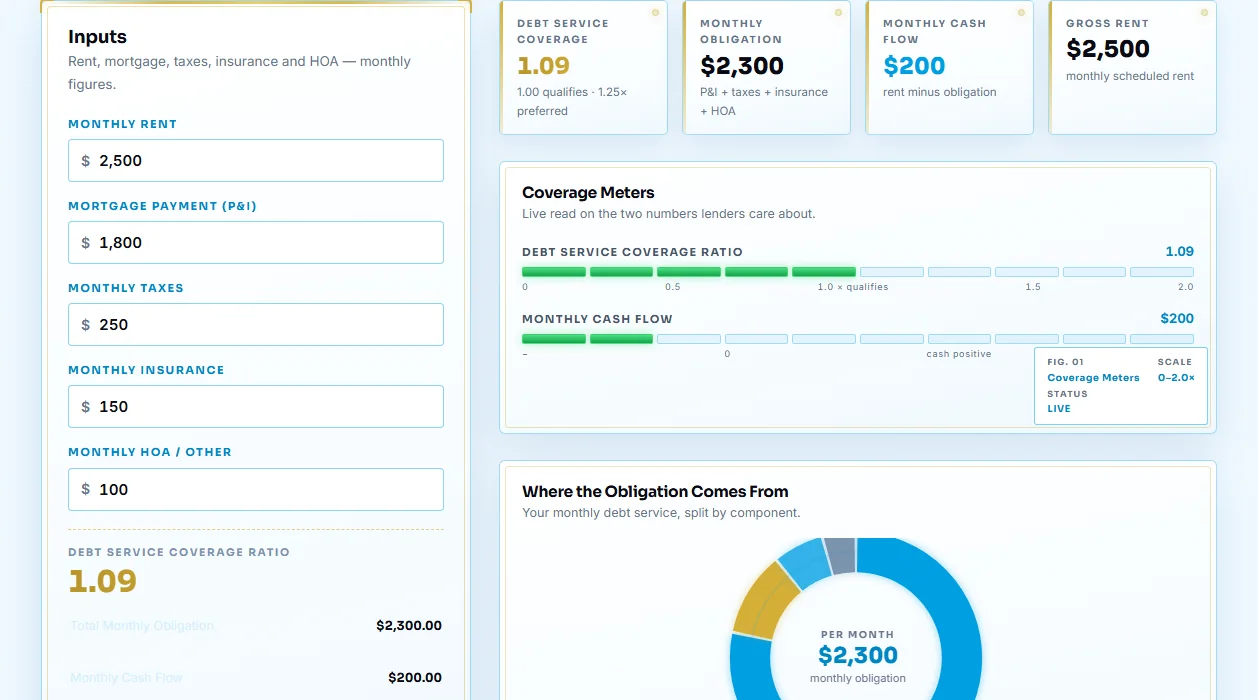Image resolution: width=1258 pixels, height=700 pixels.
Task: Click the 'cash positive' meter label
Action: [x=959, y=354]
